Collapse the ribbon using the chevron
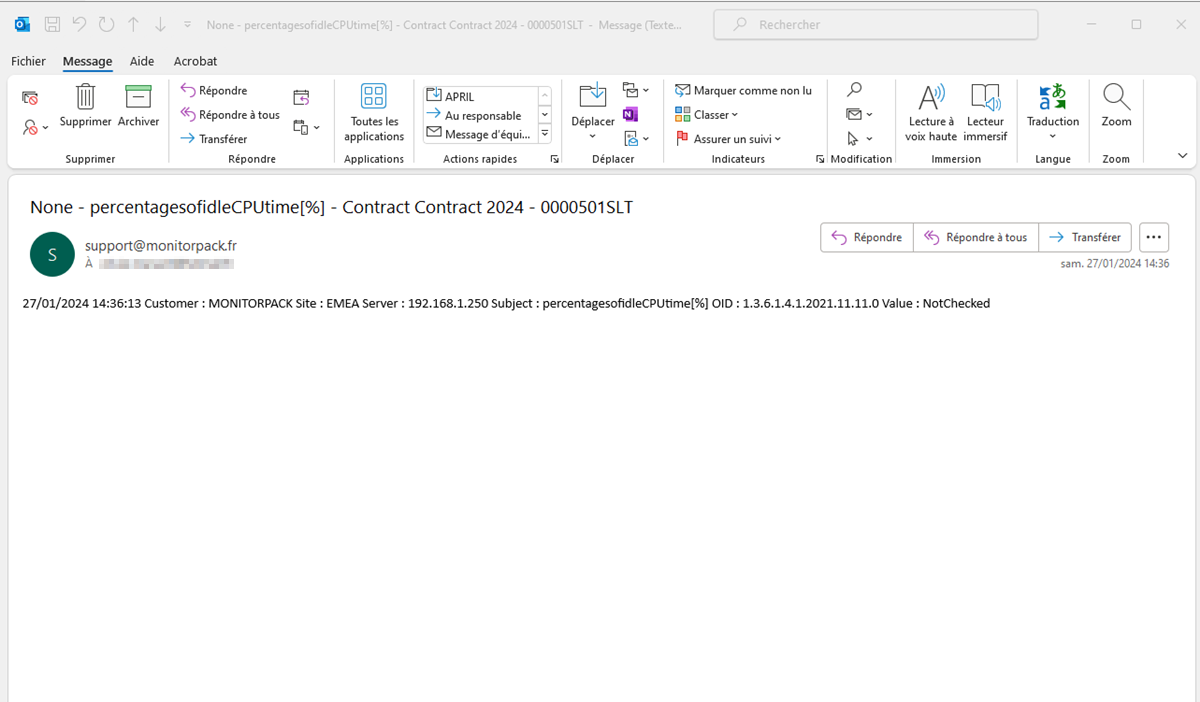 (1183, 156)
